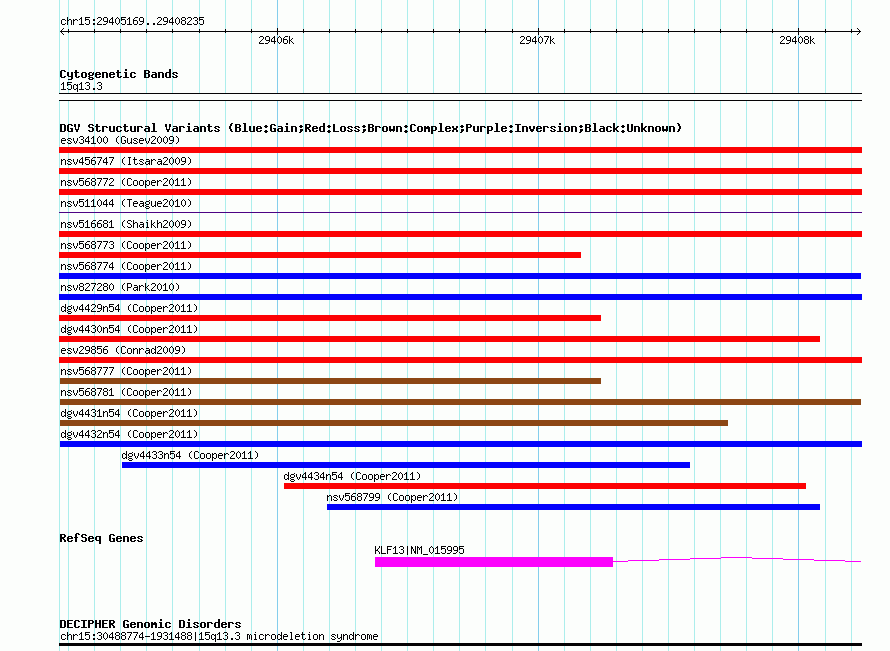Click the thin purple nsv511044 inversion line
The height and width of the screenshot is (651, 890).
(460, 213)
